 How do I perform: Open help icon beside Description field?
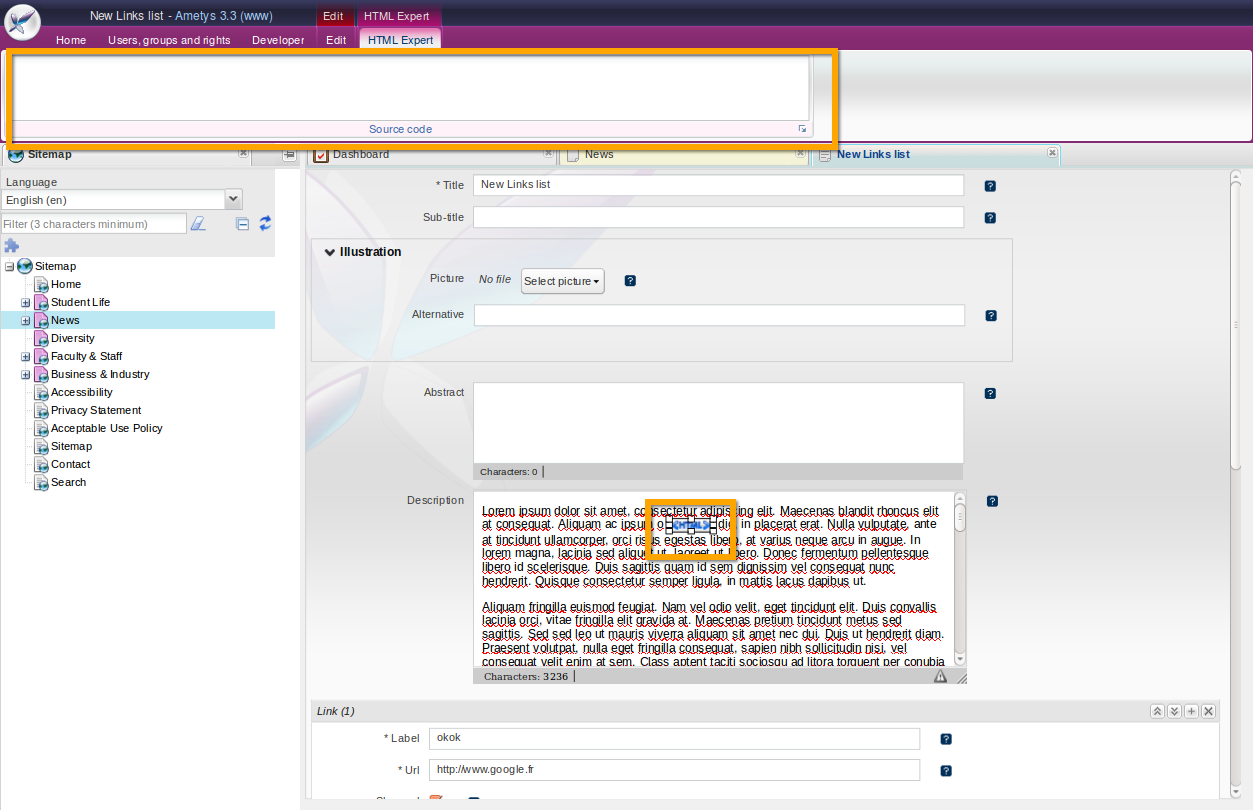coord(992,502)
